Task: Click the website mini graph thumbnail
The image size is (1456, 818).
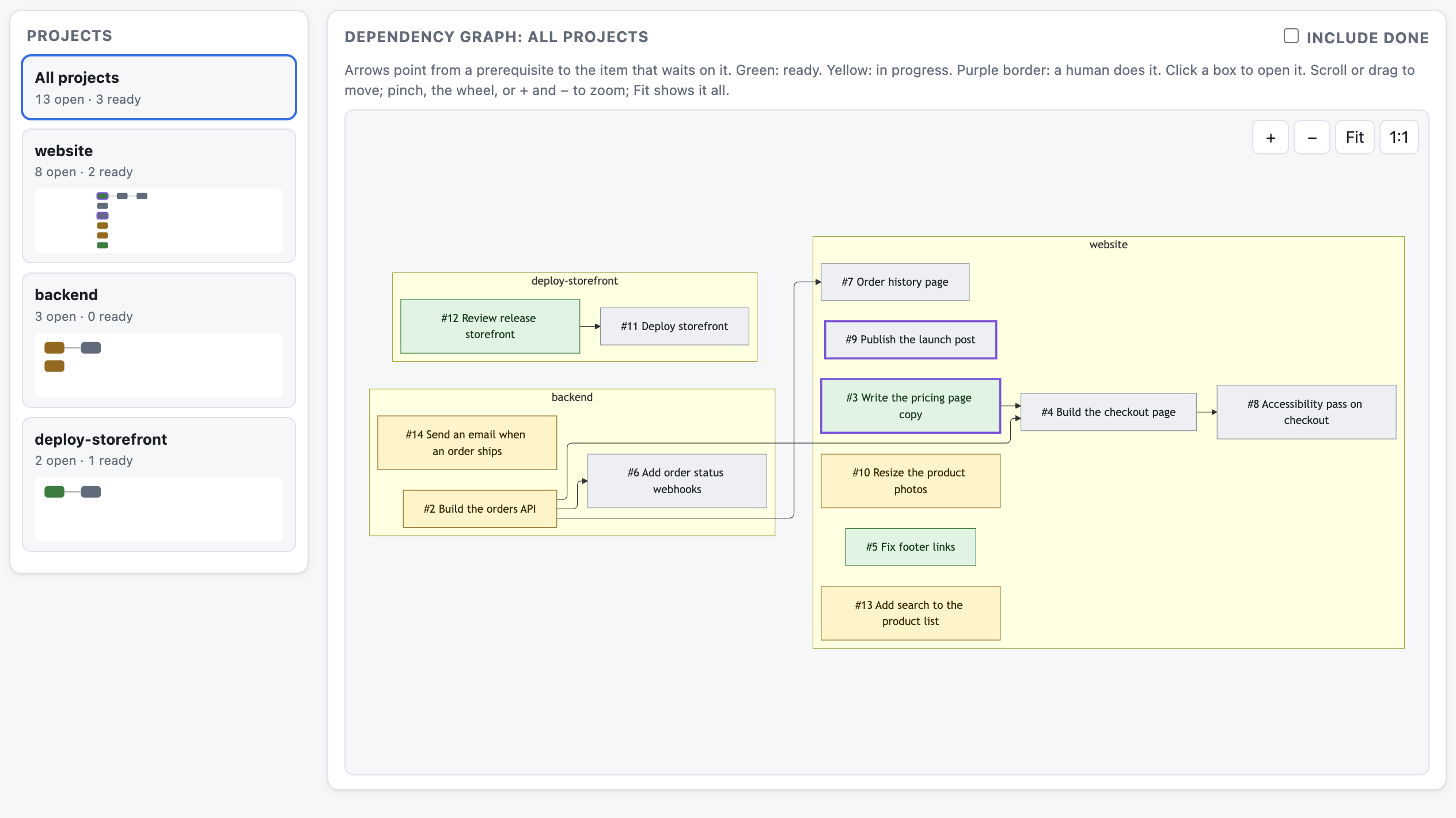Action: click(x=159, y=221)
